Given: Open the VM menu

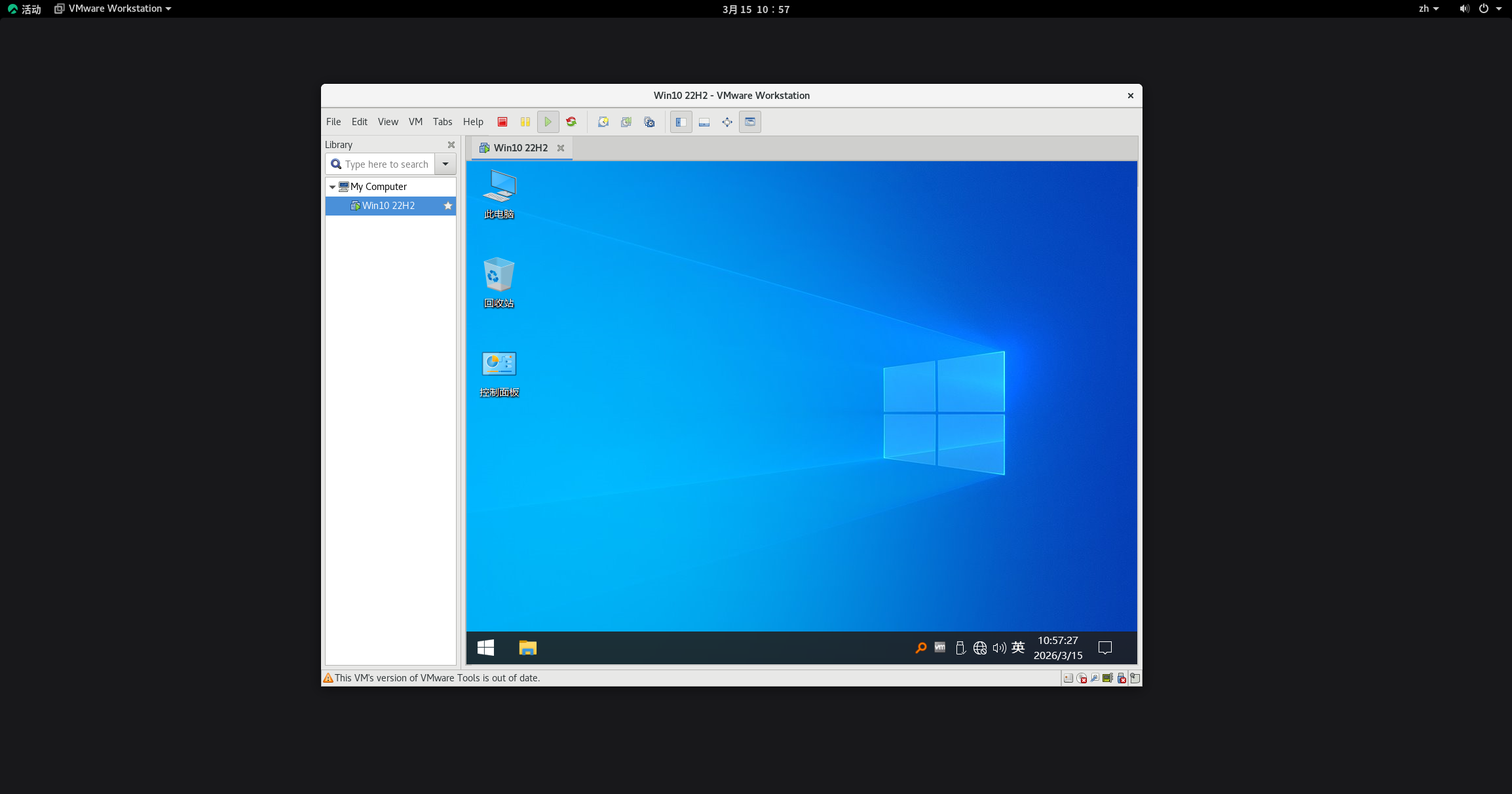Looking at the screenshot, I should tap(415, 122).
